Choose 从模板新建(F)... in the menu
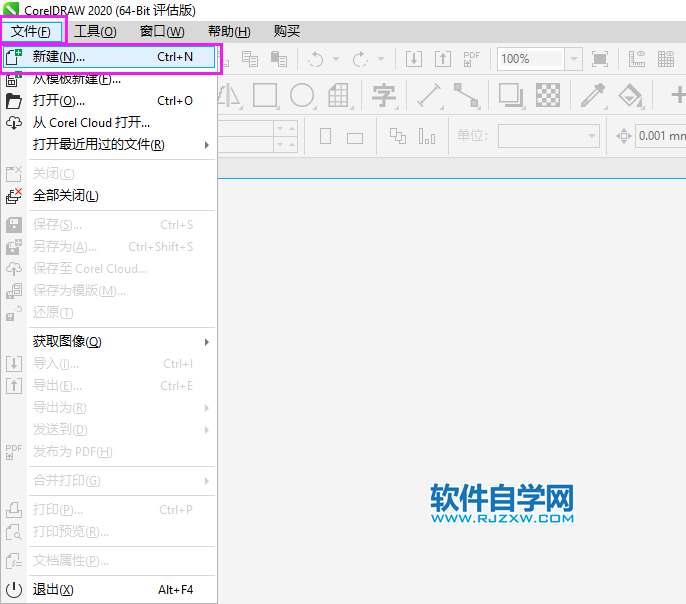The height and width of the screenshot is (604, 686). coord(109,79)
